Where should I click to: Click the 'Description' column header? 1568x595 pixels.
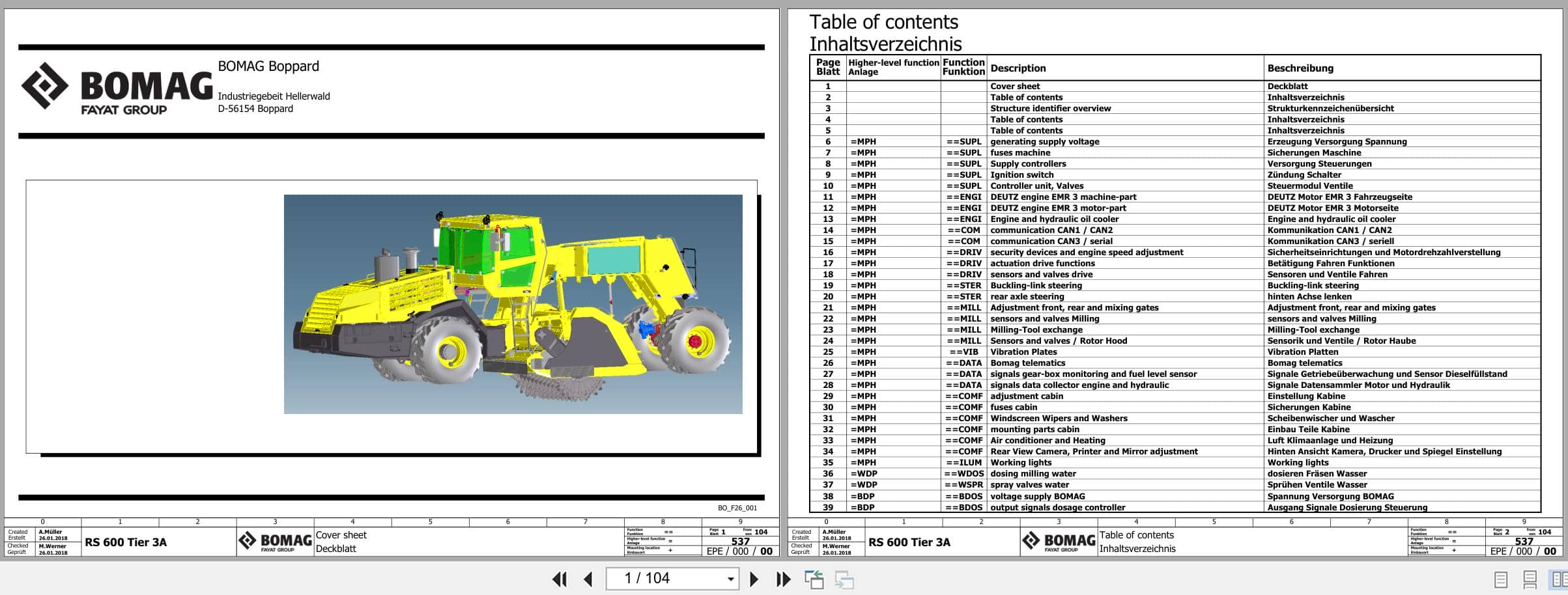point(1018,68)
